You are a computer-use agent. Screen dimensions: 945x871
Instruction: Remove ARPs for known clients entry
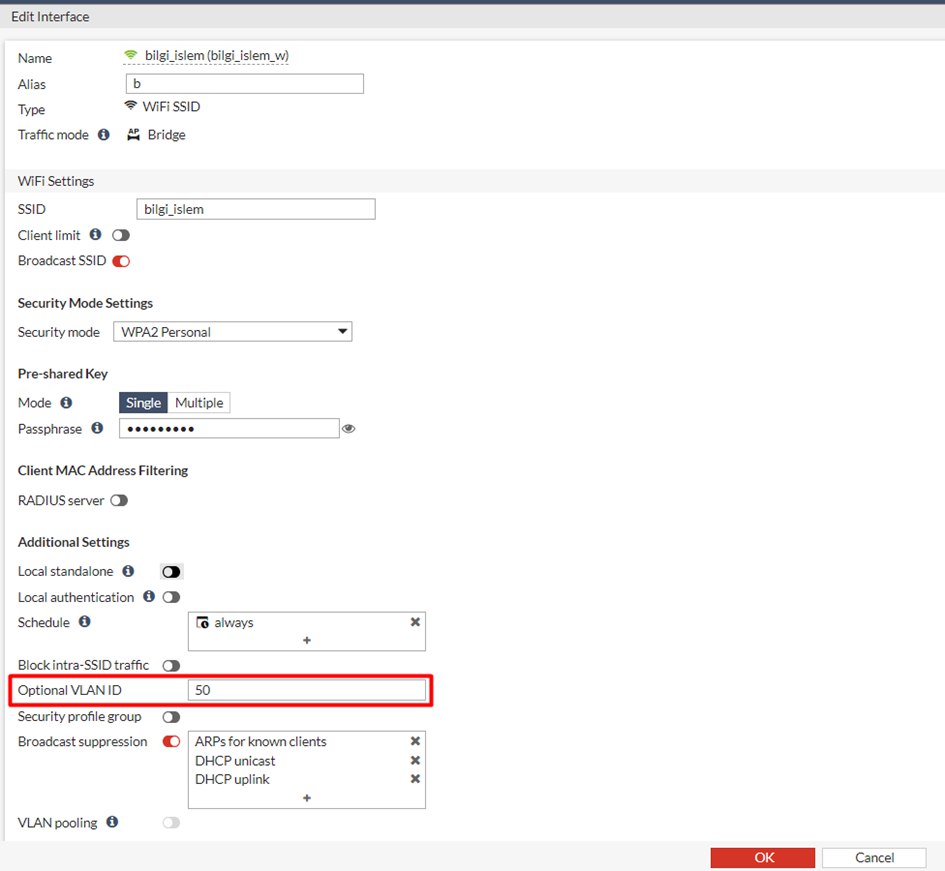(x=415, y=742)
